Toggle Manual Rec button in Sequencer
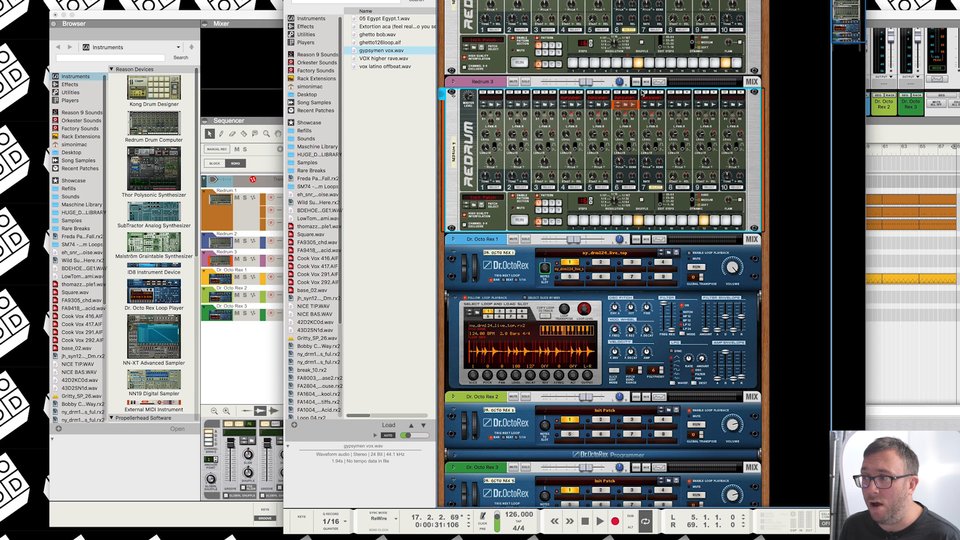Viewport: 960px width, 540px height. point(217,149)
